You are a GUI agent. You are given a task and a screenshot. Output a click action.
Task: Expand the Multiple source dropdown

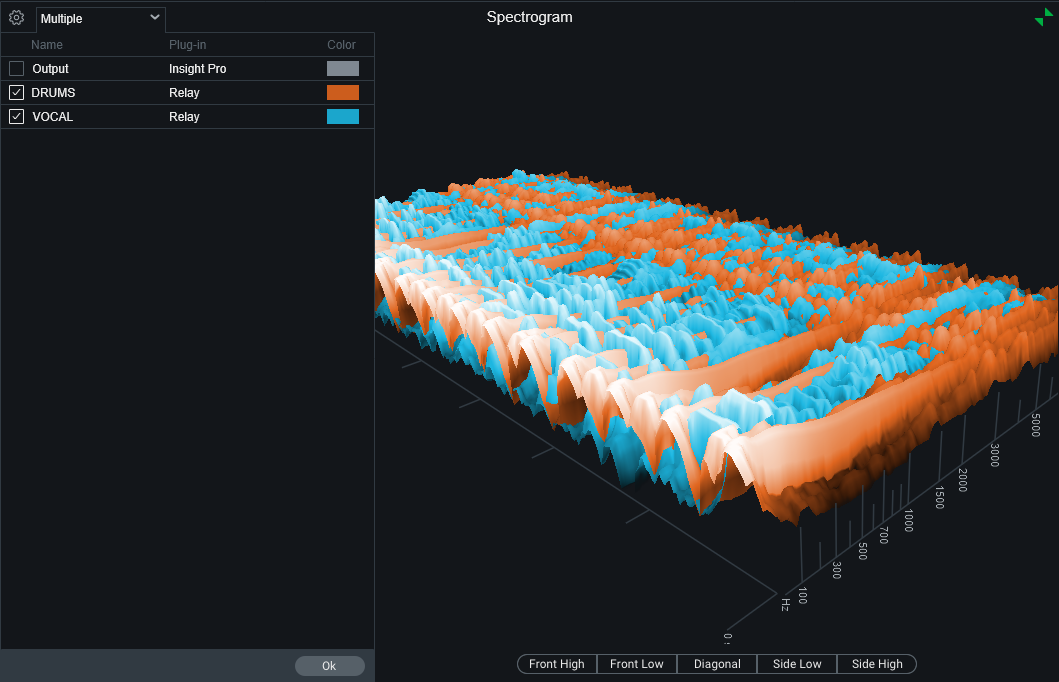coord(100,18)
